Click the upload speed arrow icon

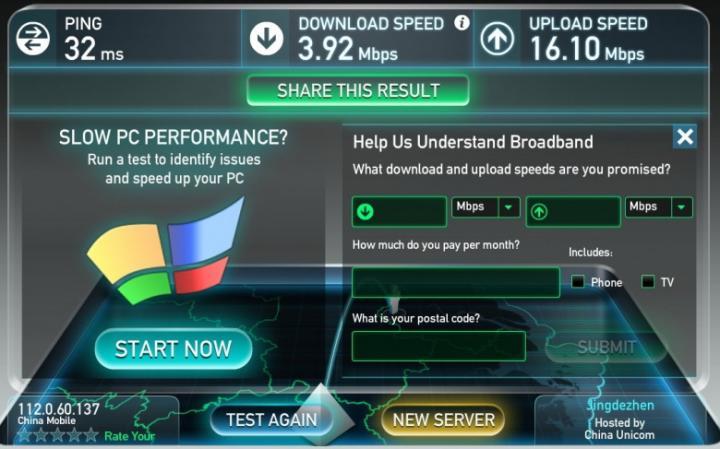[x=497, y=39]
